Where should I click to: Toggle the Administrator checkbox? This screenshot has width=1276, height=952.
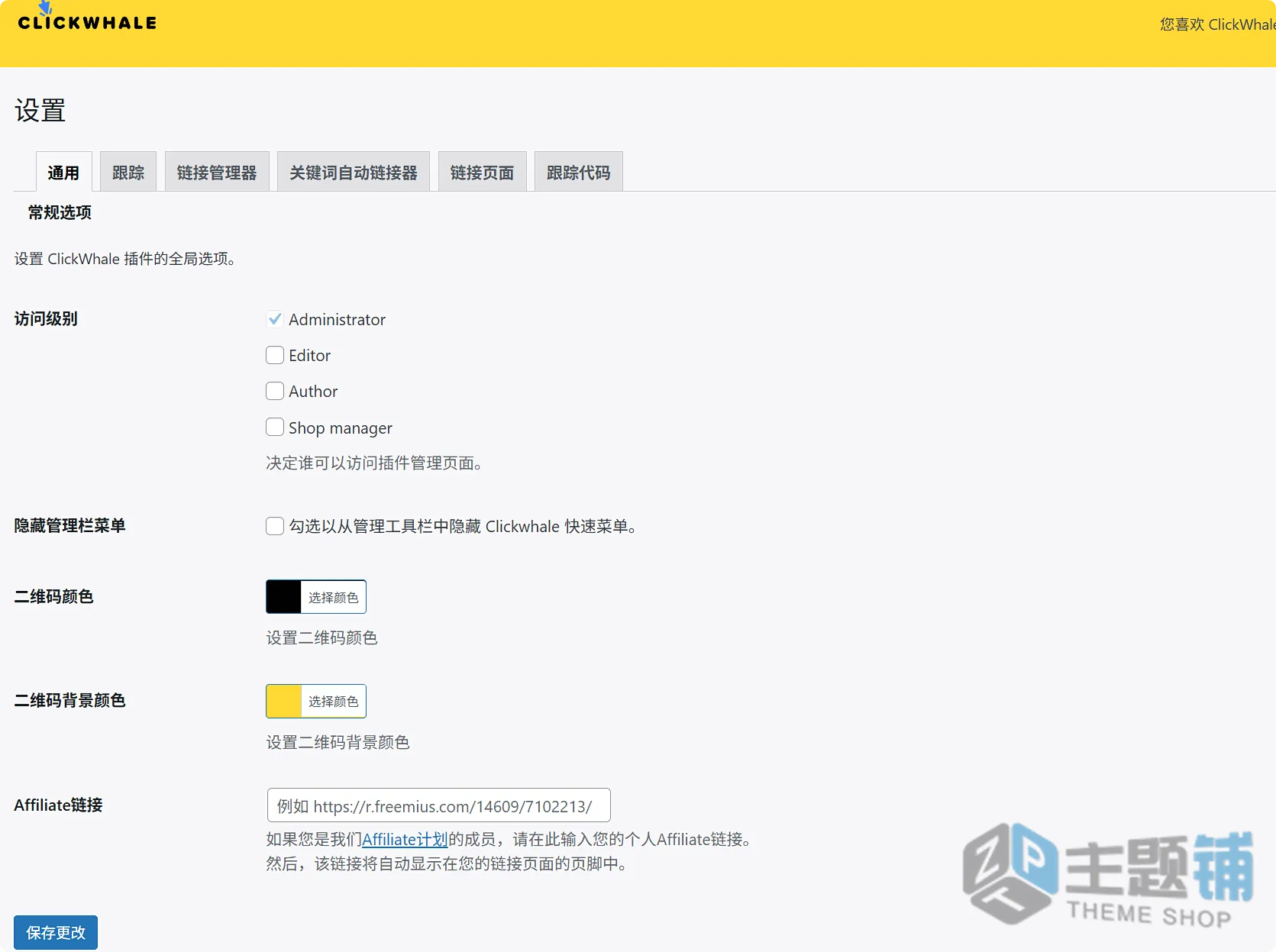[x=275, y=319]
